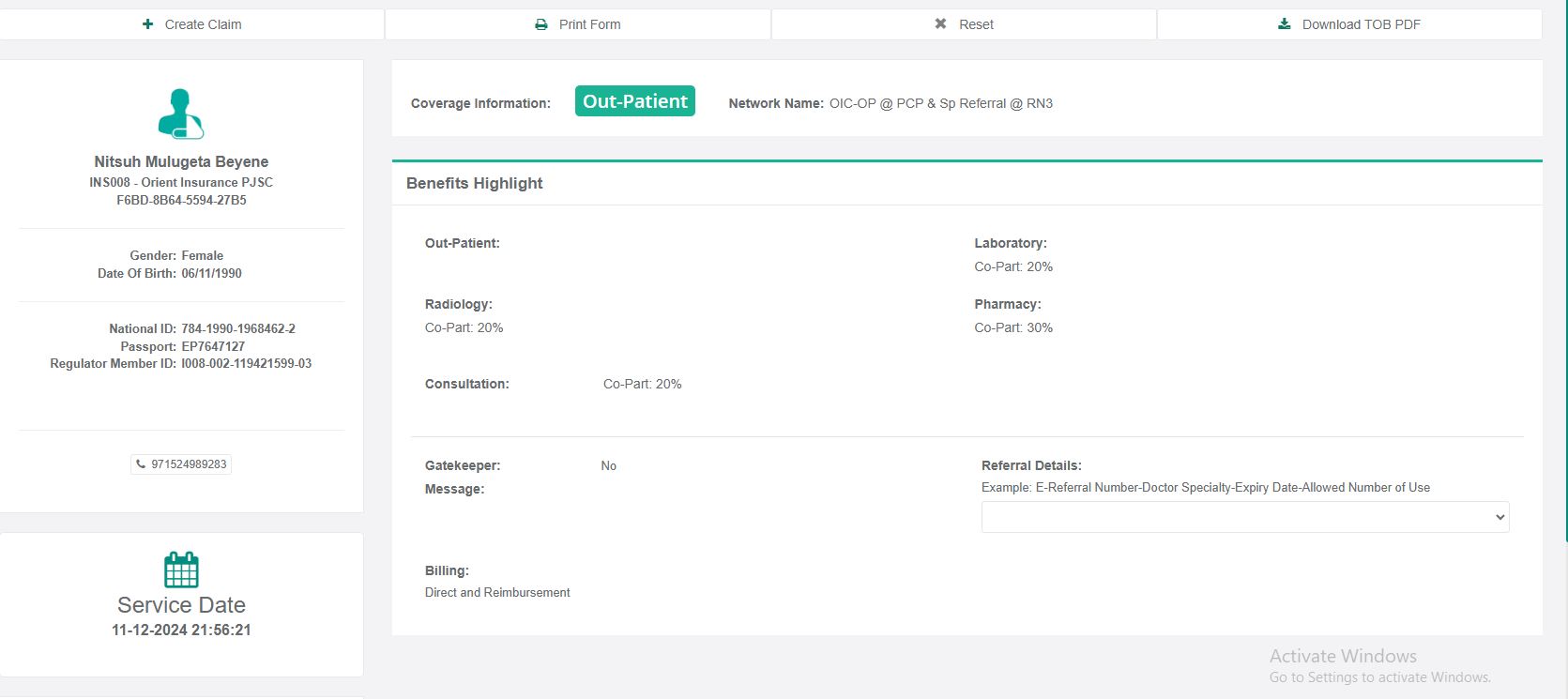
Task: Click the passport number EP7647127
Action: tap(213, 346)
